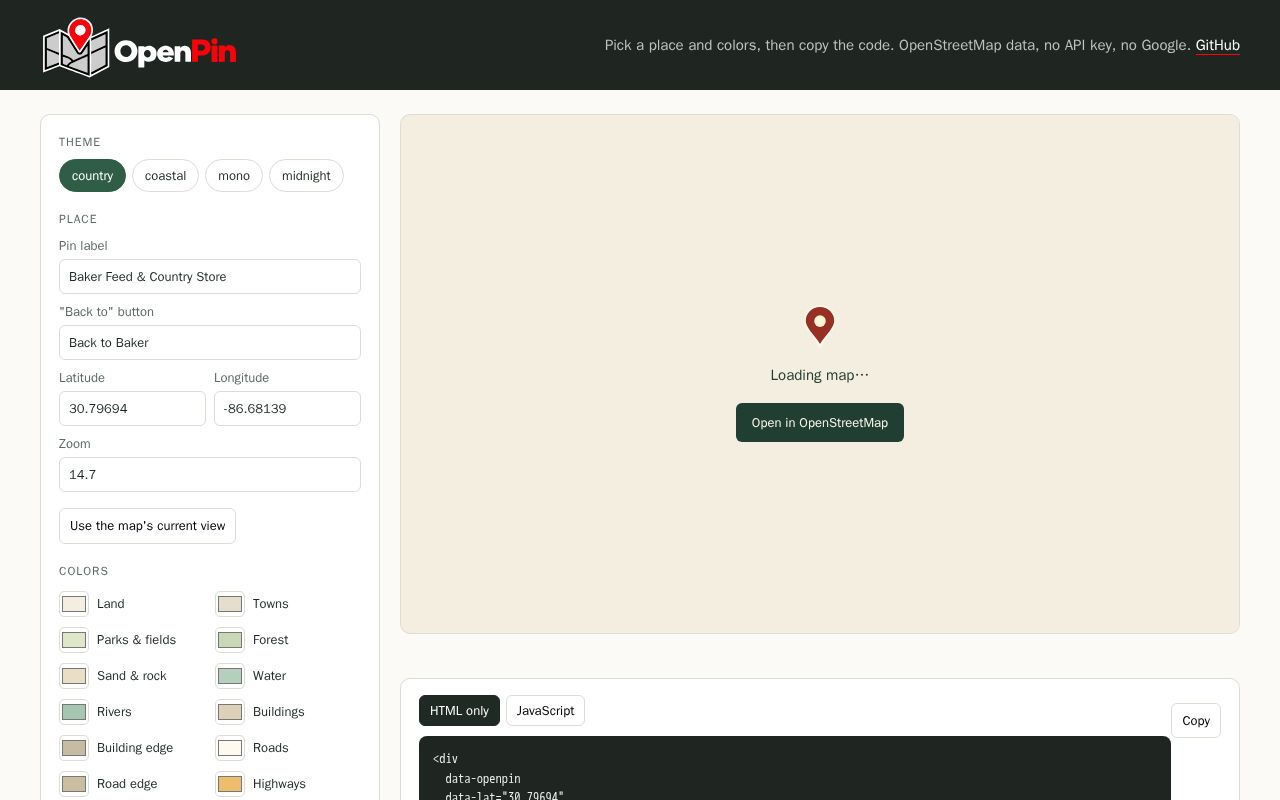The image size is (1280, 800).
Task: Open the Towns color swatch
Action: [230, 604]
